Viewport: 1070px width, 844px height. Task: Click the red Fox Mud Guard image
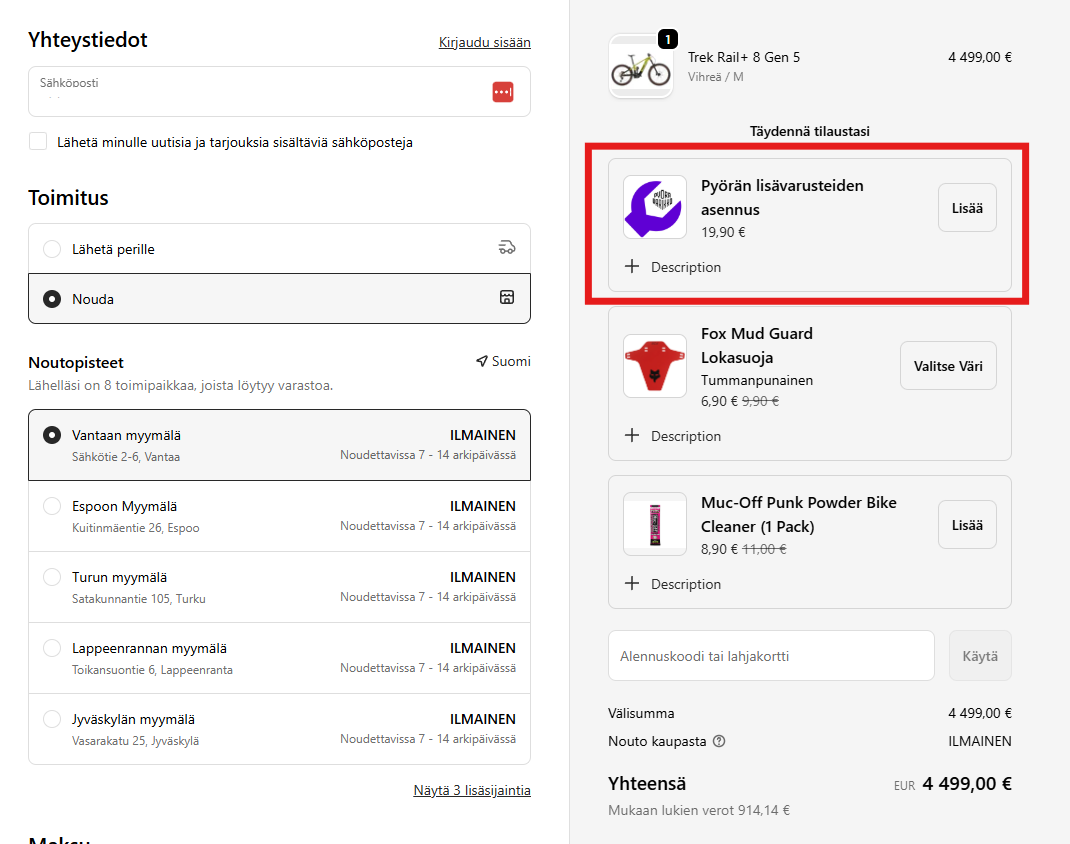(x=654, y=366)
